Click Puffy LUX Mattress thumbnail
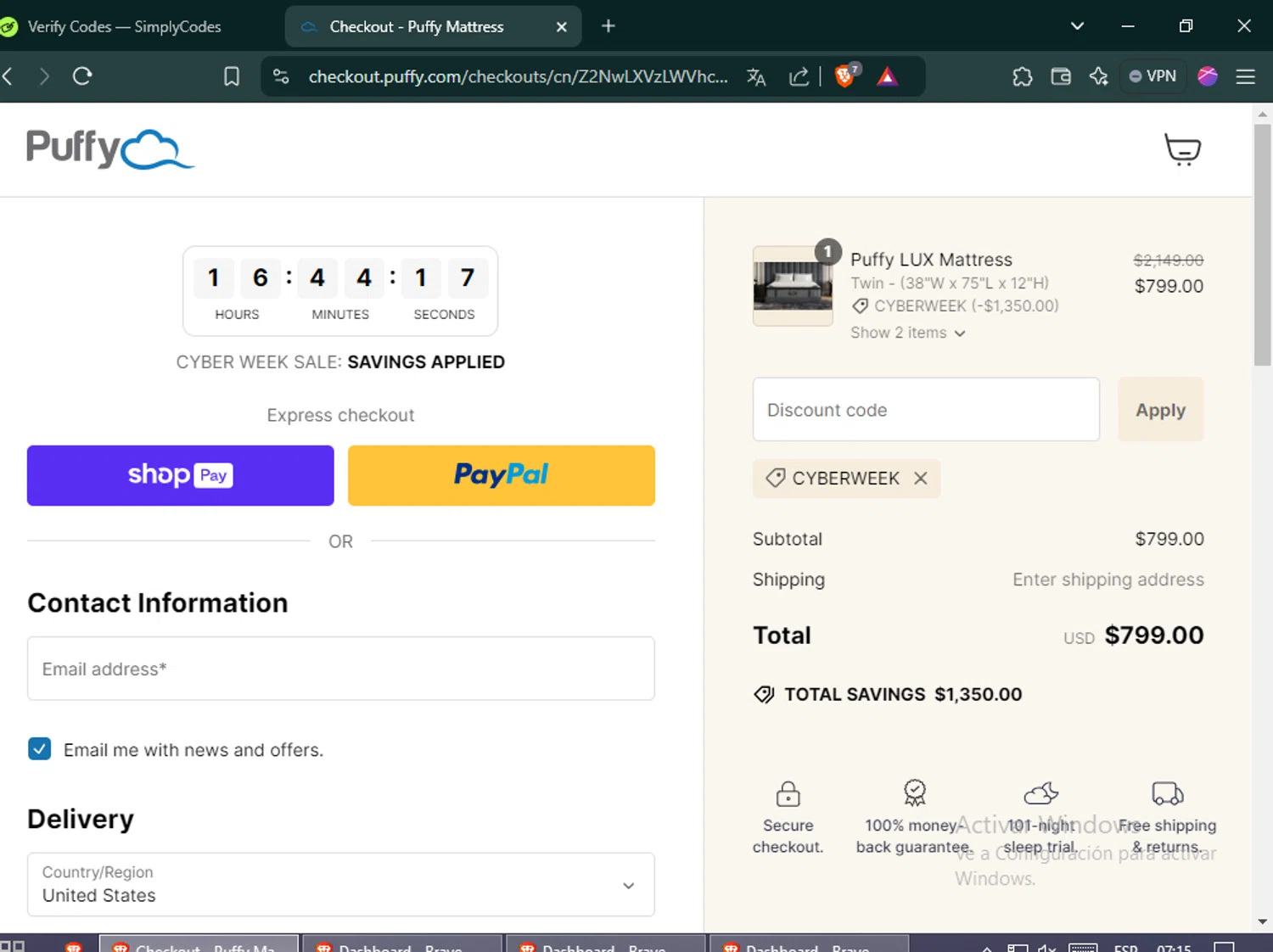 click(793, 286)
